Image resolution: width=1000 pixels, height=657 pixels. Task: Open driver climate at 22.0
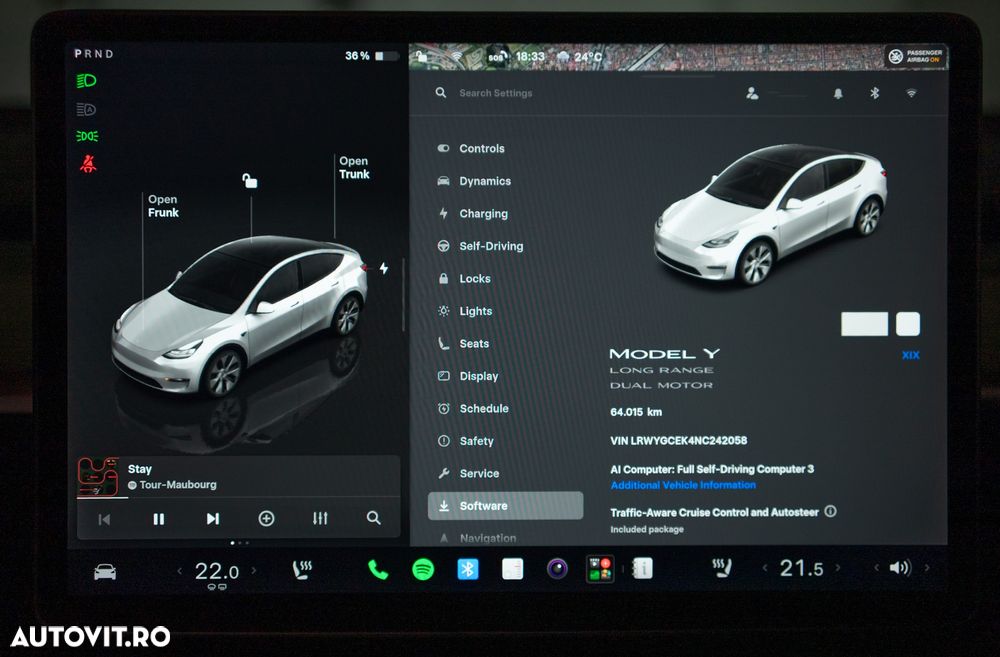217,572
